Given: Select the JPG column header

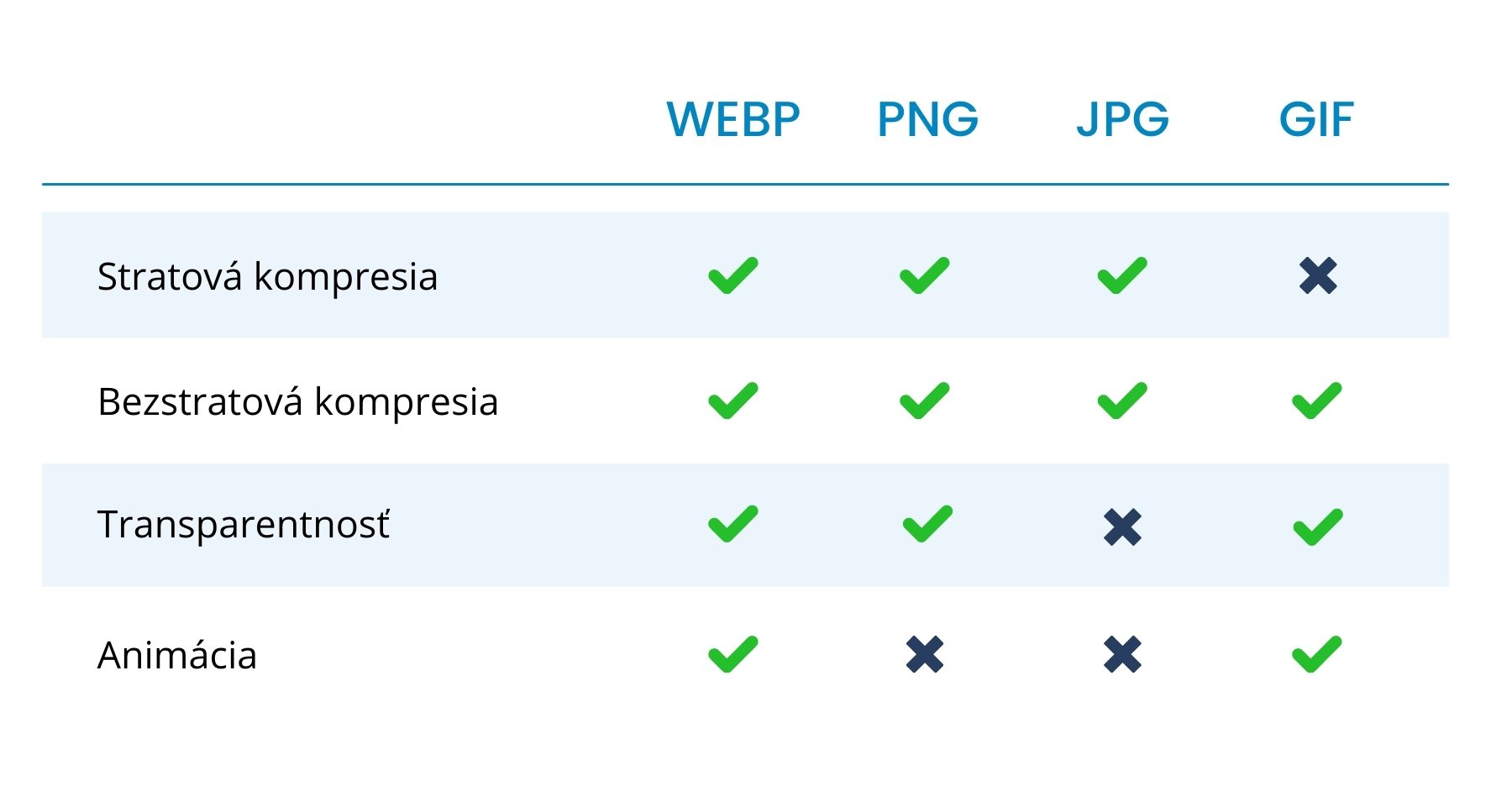Looking at the screenshot, I should point(1122,119).
